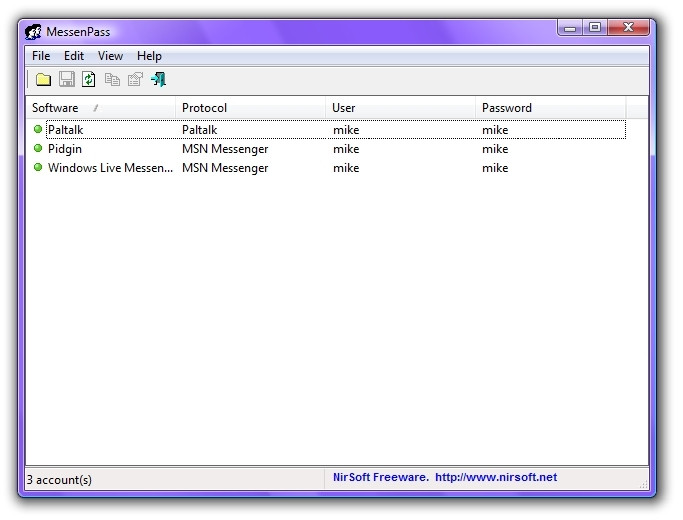Click the green status dot beside Pidgin

(38, 148)
